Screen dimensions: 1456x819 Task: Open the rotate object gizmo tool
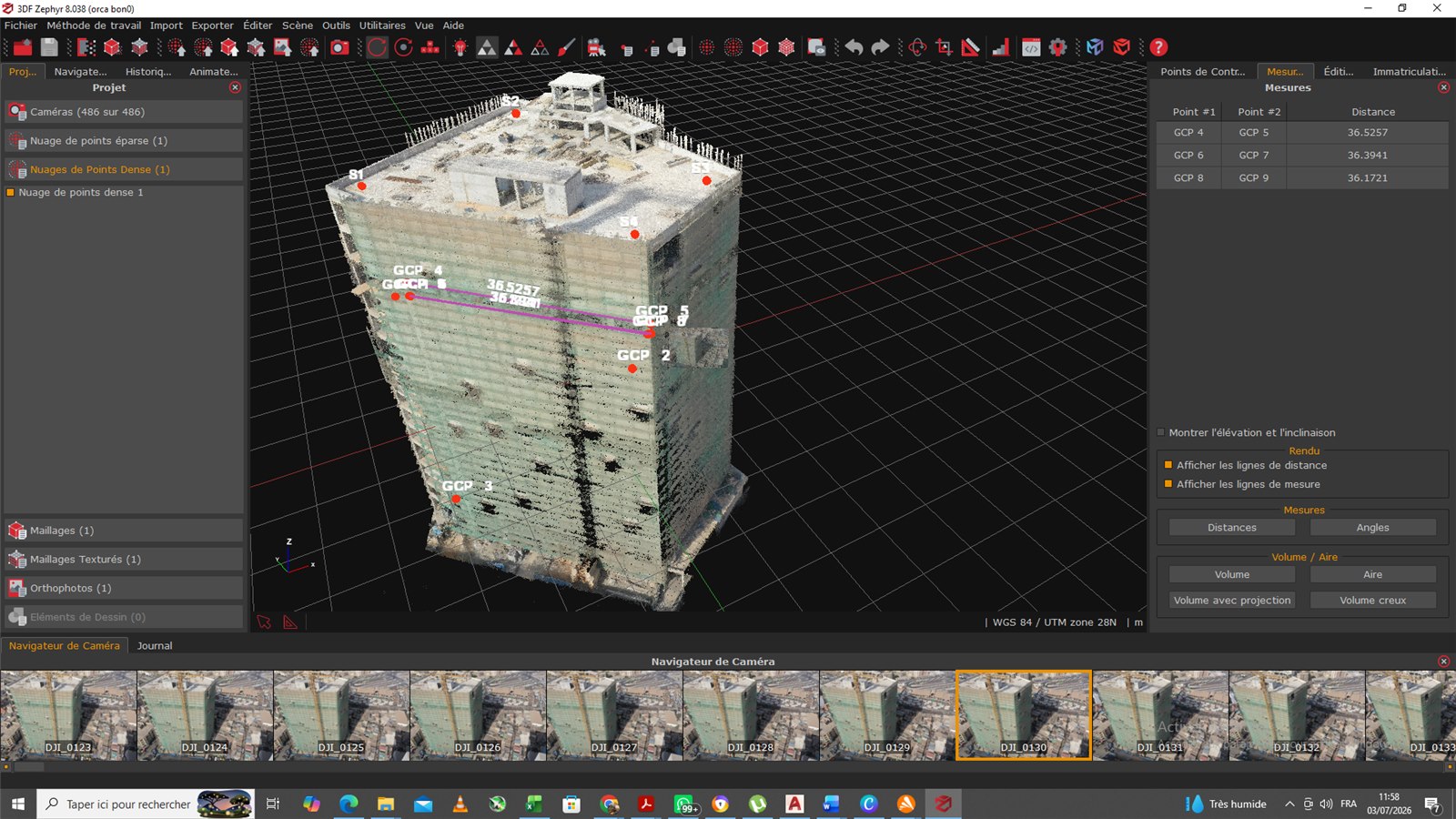(917, 47)
